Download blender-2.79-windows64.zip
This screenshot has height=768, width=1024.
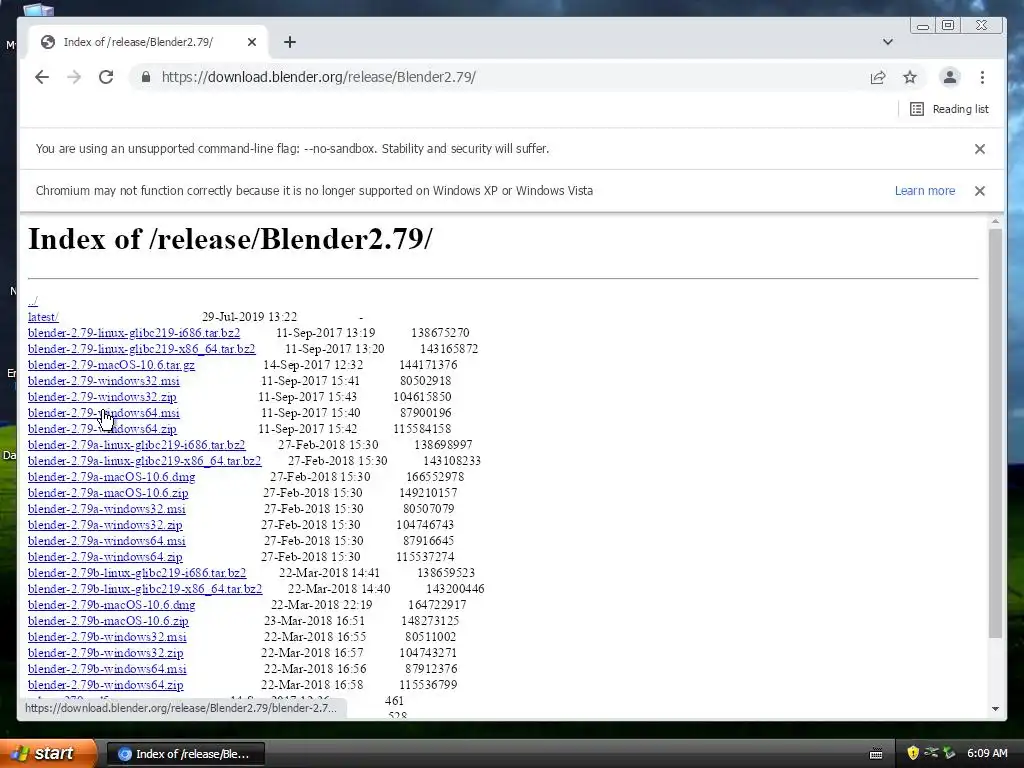pos(102,429)
